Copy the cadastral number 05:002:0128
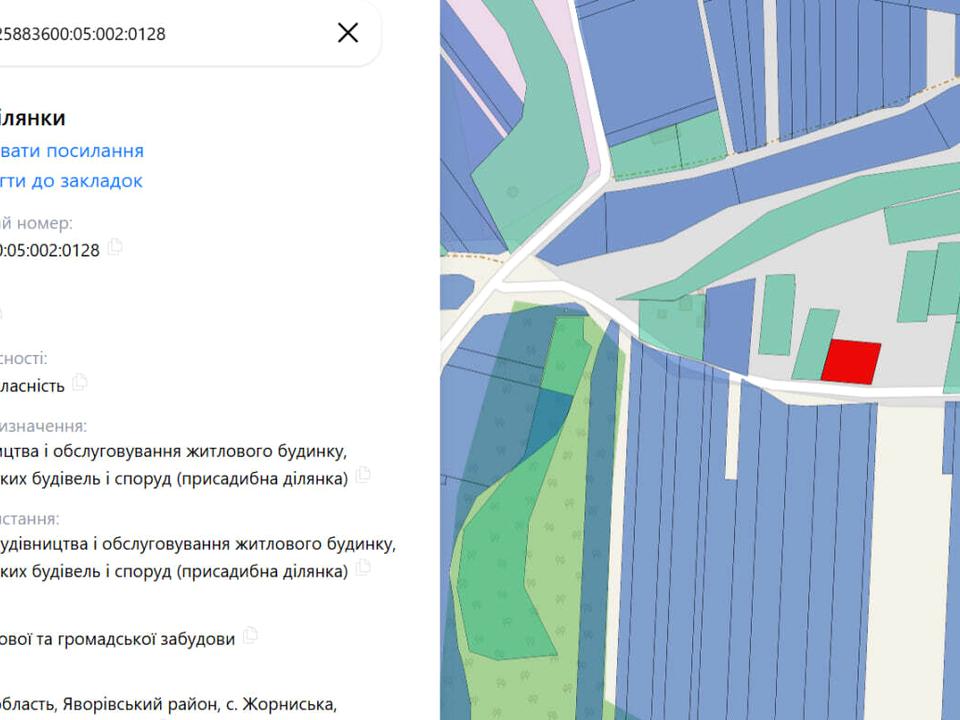Image resolution: width=960 pixels, height=720 pixels. click(x=115, y=247)
